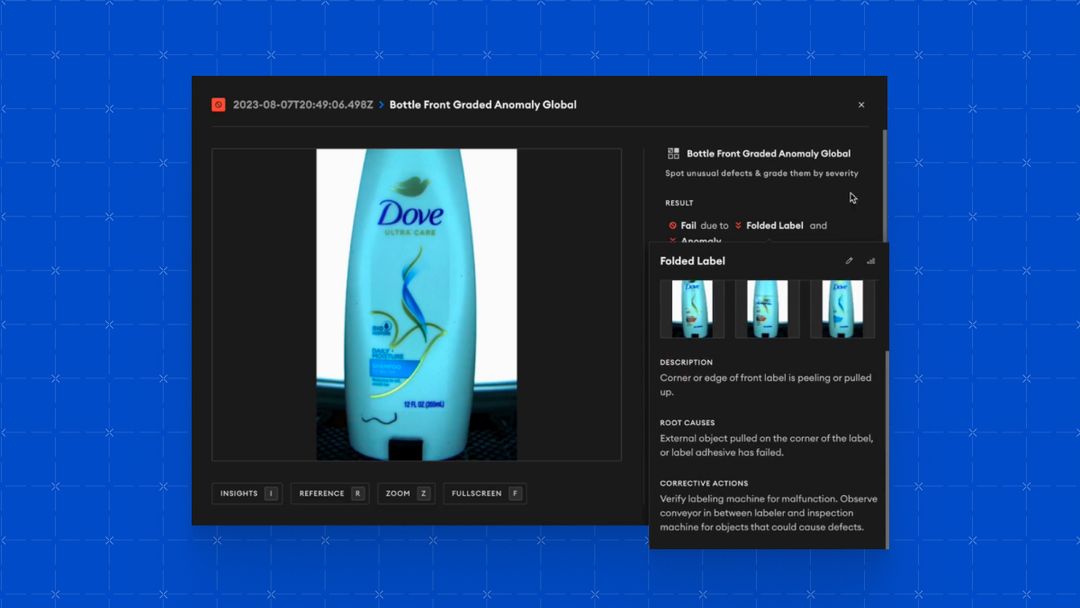Click the red X icon next to Anomaly
Screen dimensions: 1080x608
[672, 241]
